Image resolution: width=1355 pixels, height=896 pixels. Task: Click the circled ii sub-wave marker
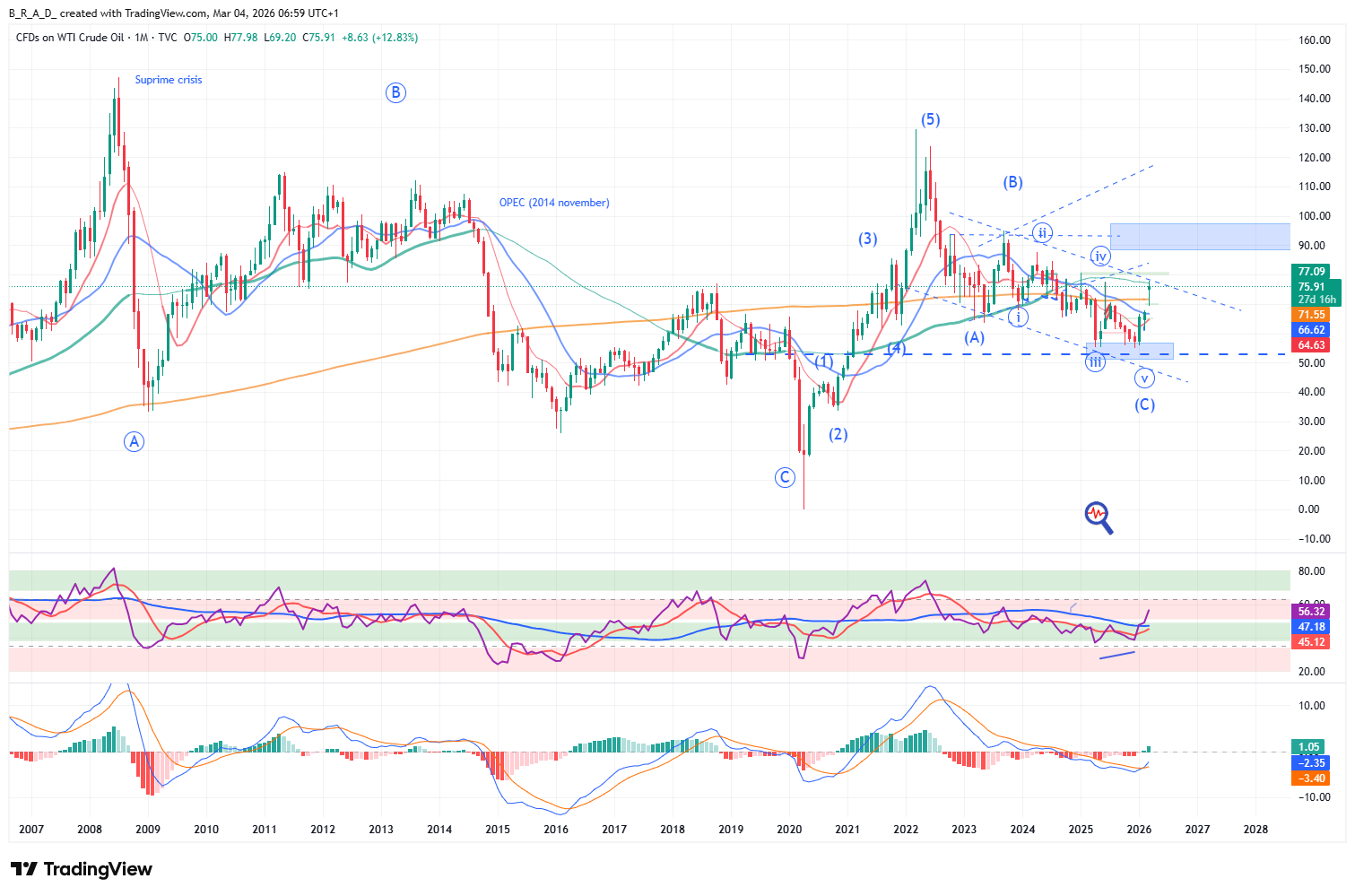[x=1041, y=233]
